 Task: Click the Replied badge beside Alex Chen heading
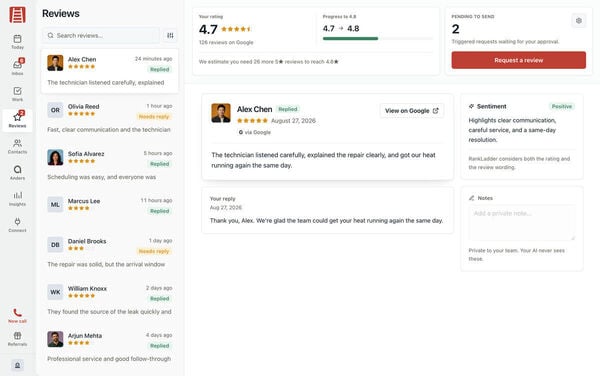click(x=288, y=109)
